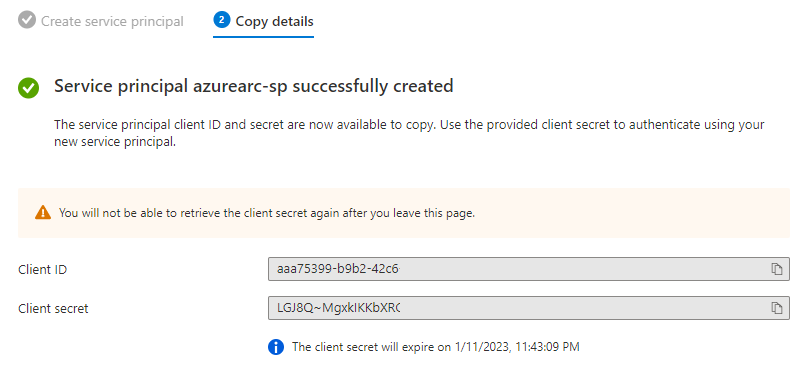Image resolution: width=798 pixels, height=371 pixels.
Task: Click the orange warning triangle icon
Action: coord(43,213)
